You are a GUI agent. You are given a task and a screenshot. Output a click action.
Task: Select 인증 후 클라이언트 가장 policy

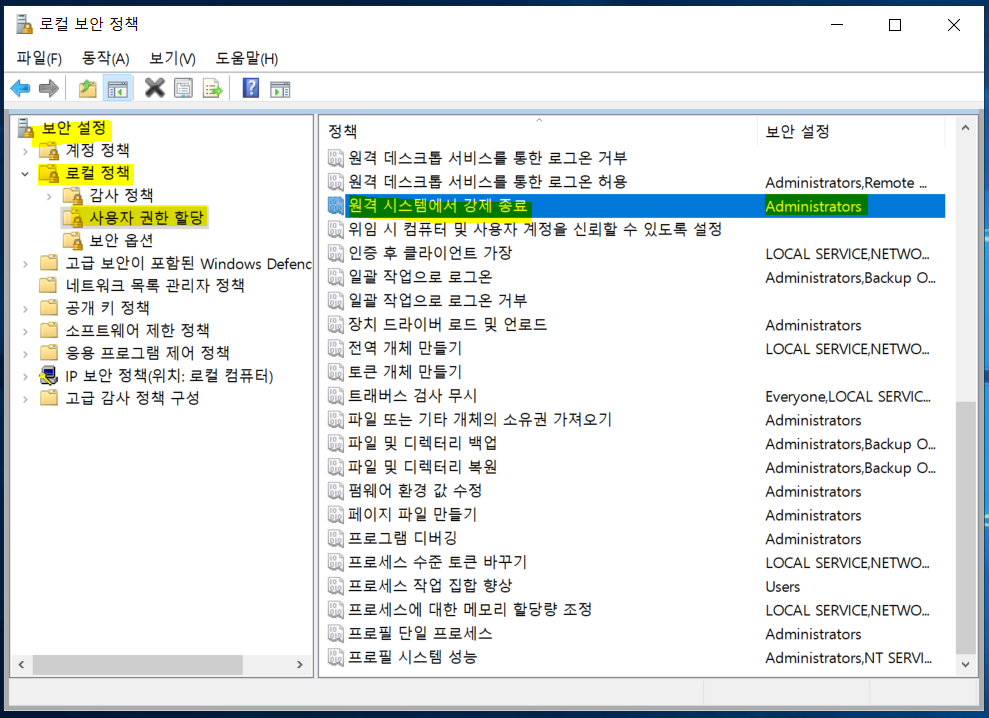click(x=430, y=253)
